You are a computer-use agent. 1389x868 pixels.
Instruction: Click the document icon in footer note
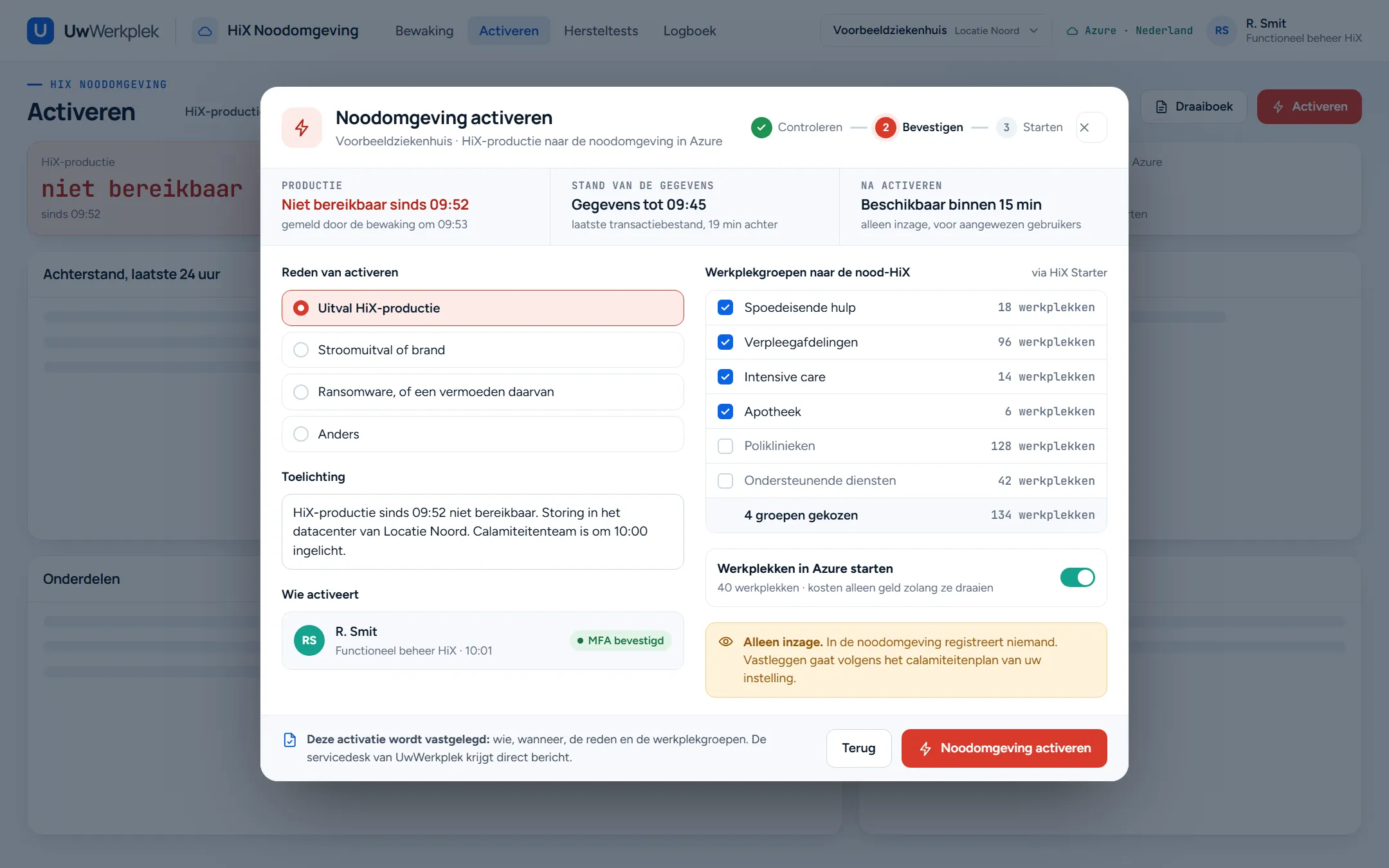pyautogui.click(x=290, y=740)
